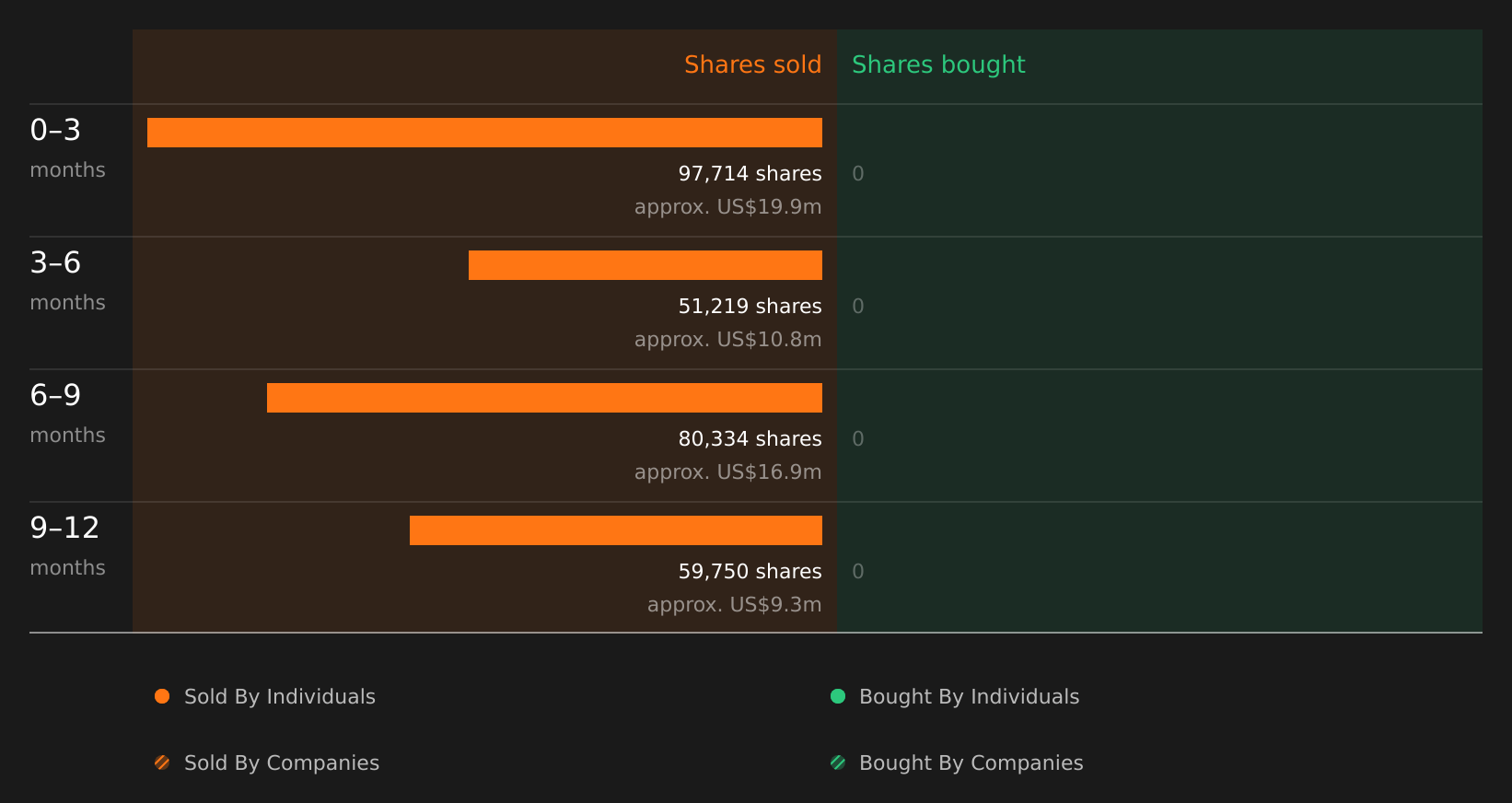Select the Bought By Companies legend label
The width and height of the screenshot is (1512, 803).
(x=971, y=763)
